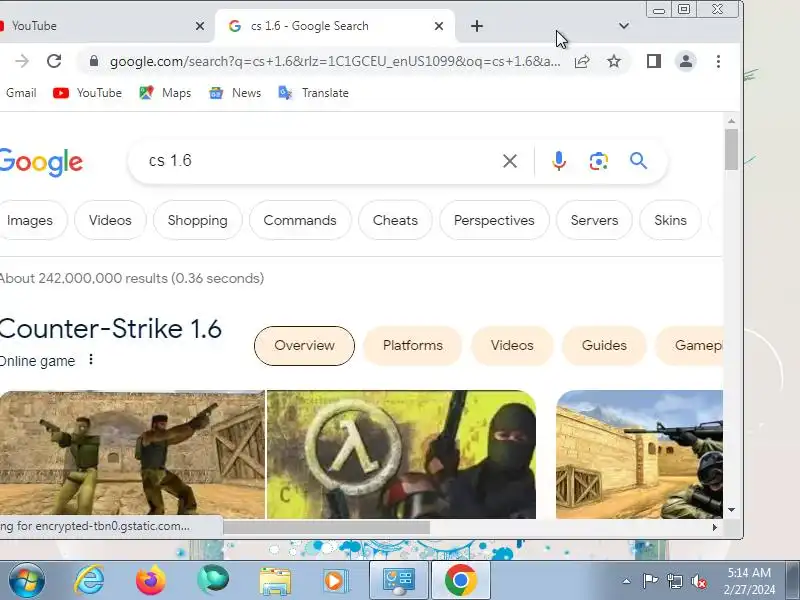This screenshot has height=600, width=800.
Task: Select the Cheats filter chip
Action: point(395,220)
